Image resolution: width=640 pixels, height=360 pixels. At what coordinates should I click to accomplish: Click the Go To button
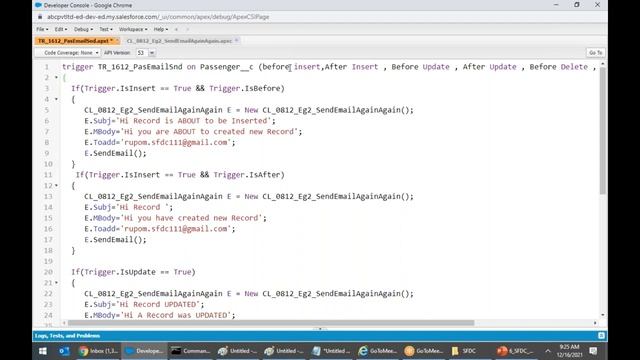click(x=596, y=53)
